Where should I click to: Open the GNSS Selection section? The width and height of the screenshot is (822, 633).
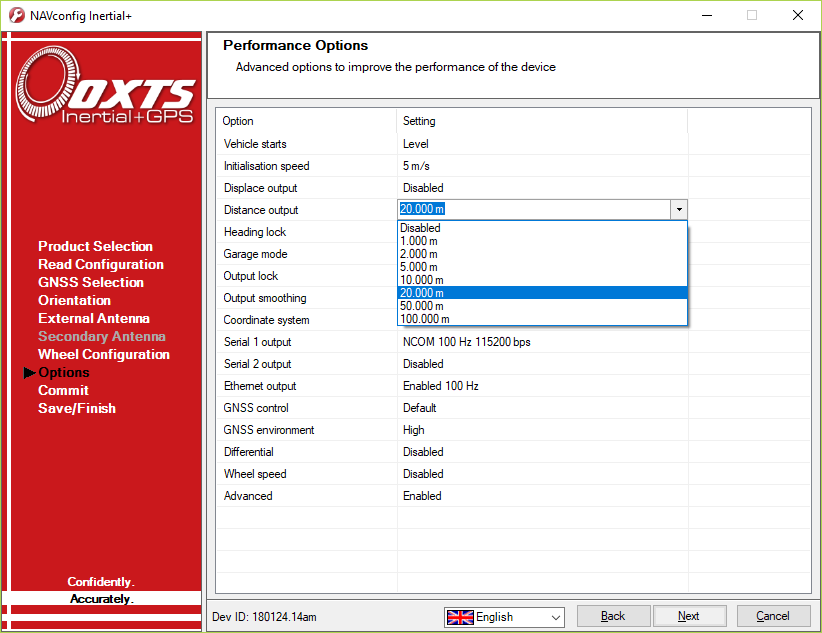(91, 282)
